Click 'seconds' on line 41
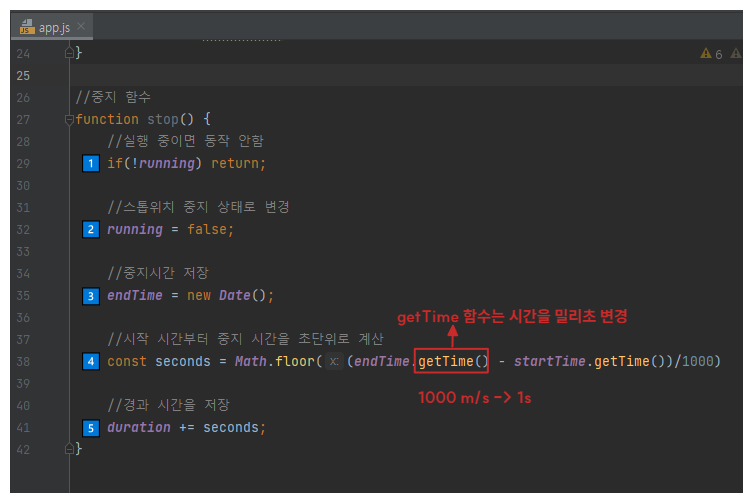This screenshot has height=503, width=753. [x=231, y=427]
